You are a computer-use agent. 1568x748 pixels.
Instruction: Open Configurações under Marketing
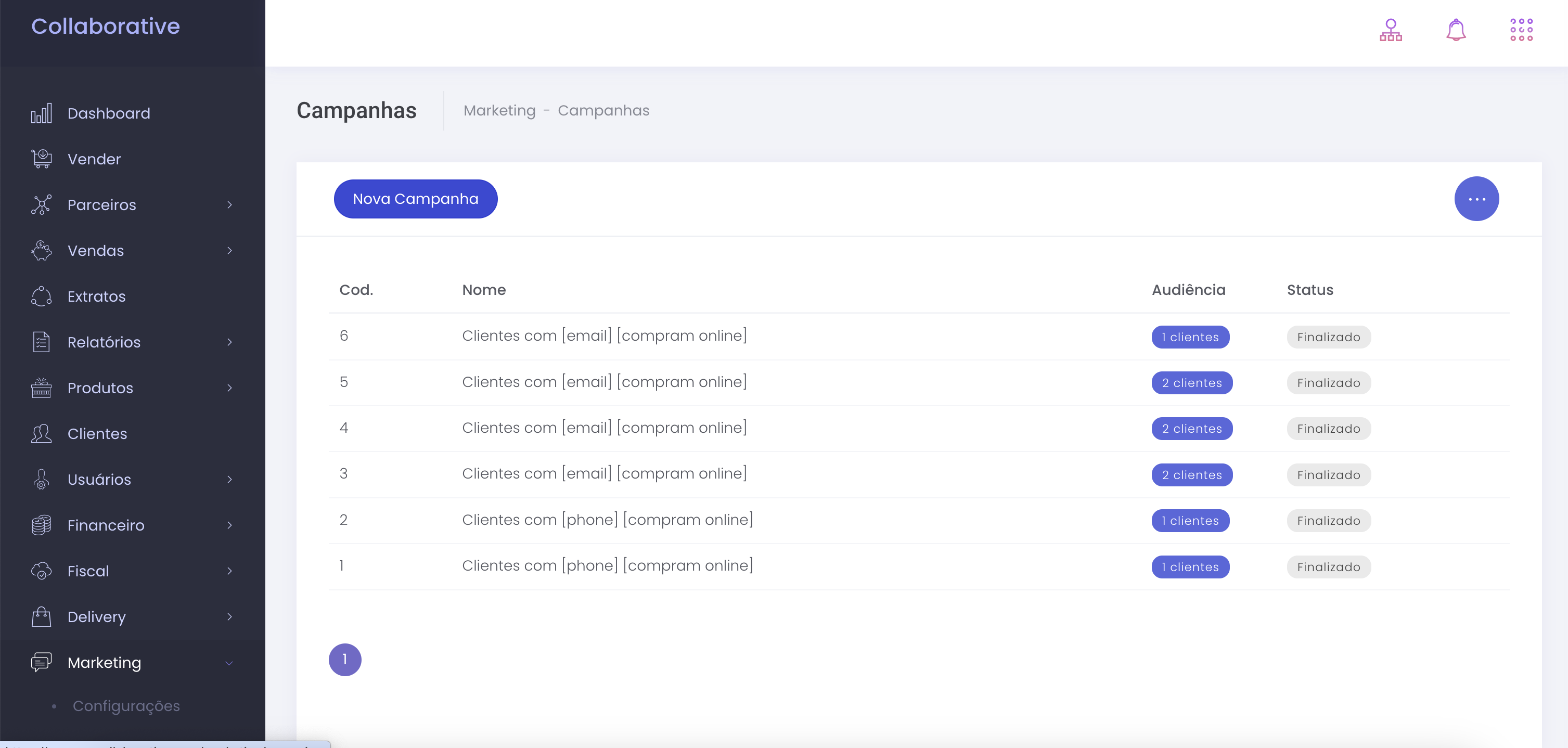126,706
